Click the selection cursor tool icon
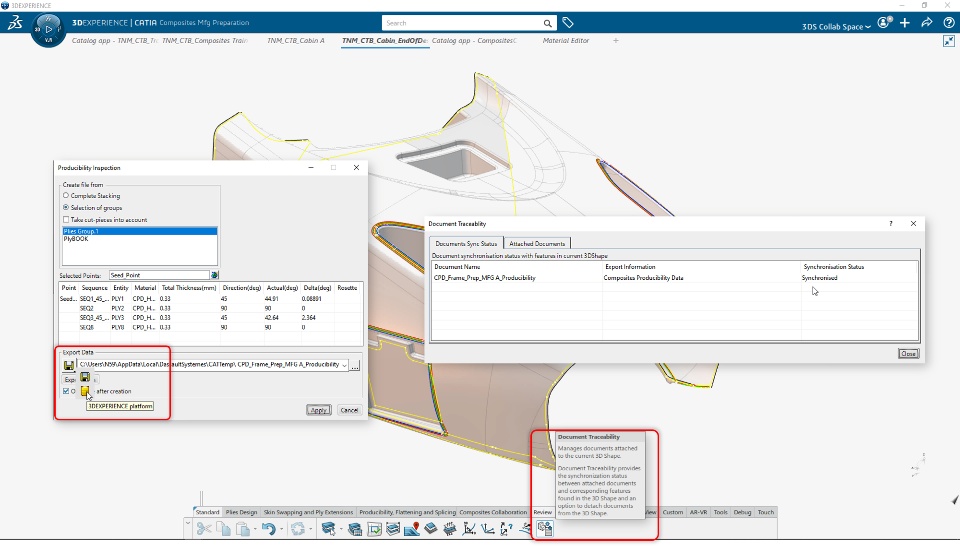The height and width of the screenshot is (547, 960). (328, 529)
